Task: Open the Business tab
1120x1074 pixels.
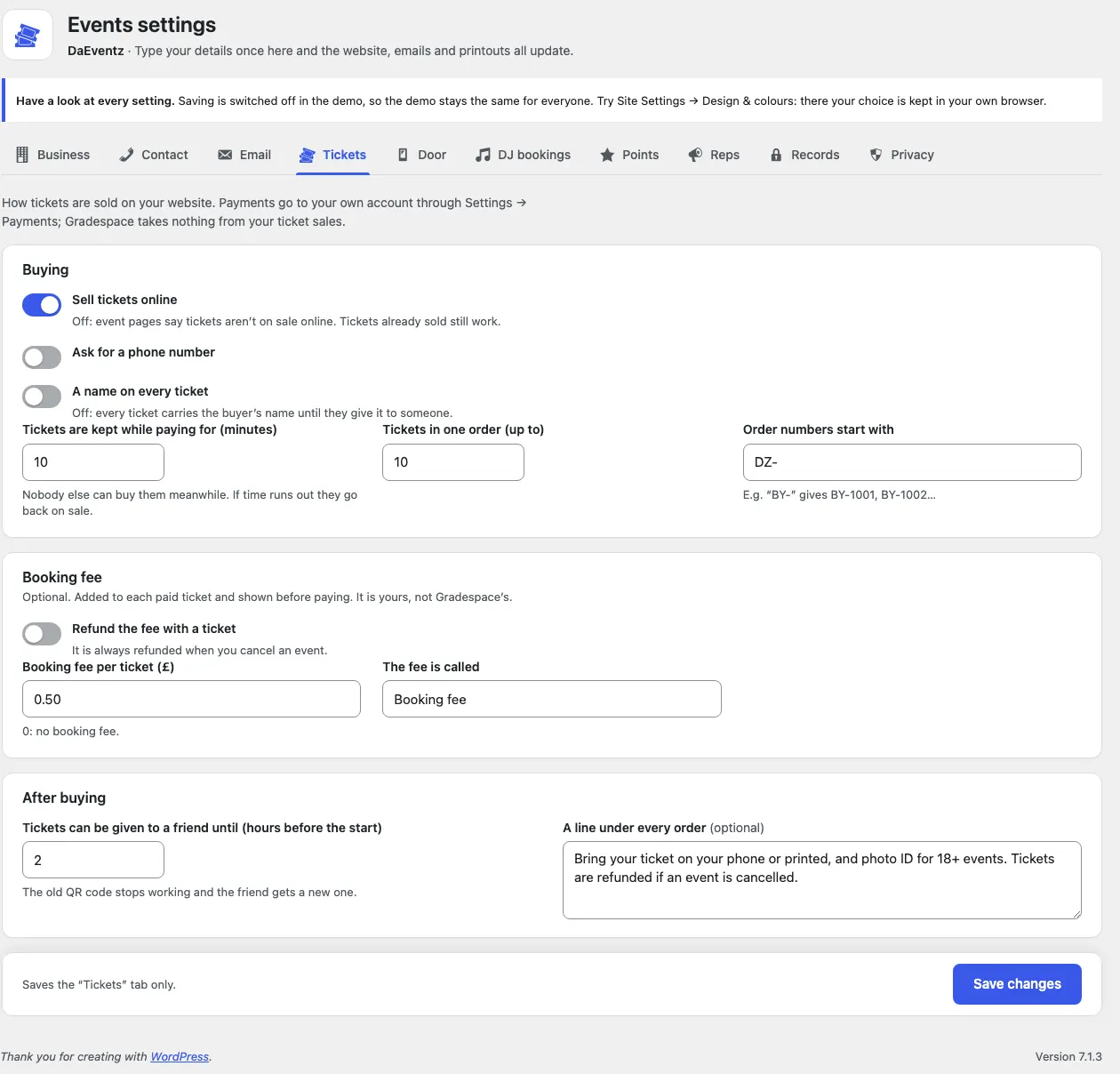Action: 53,155
